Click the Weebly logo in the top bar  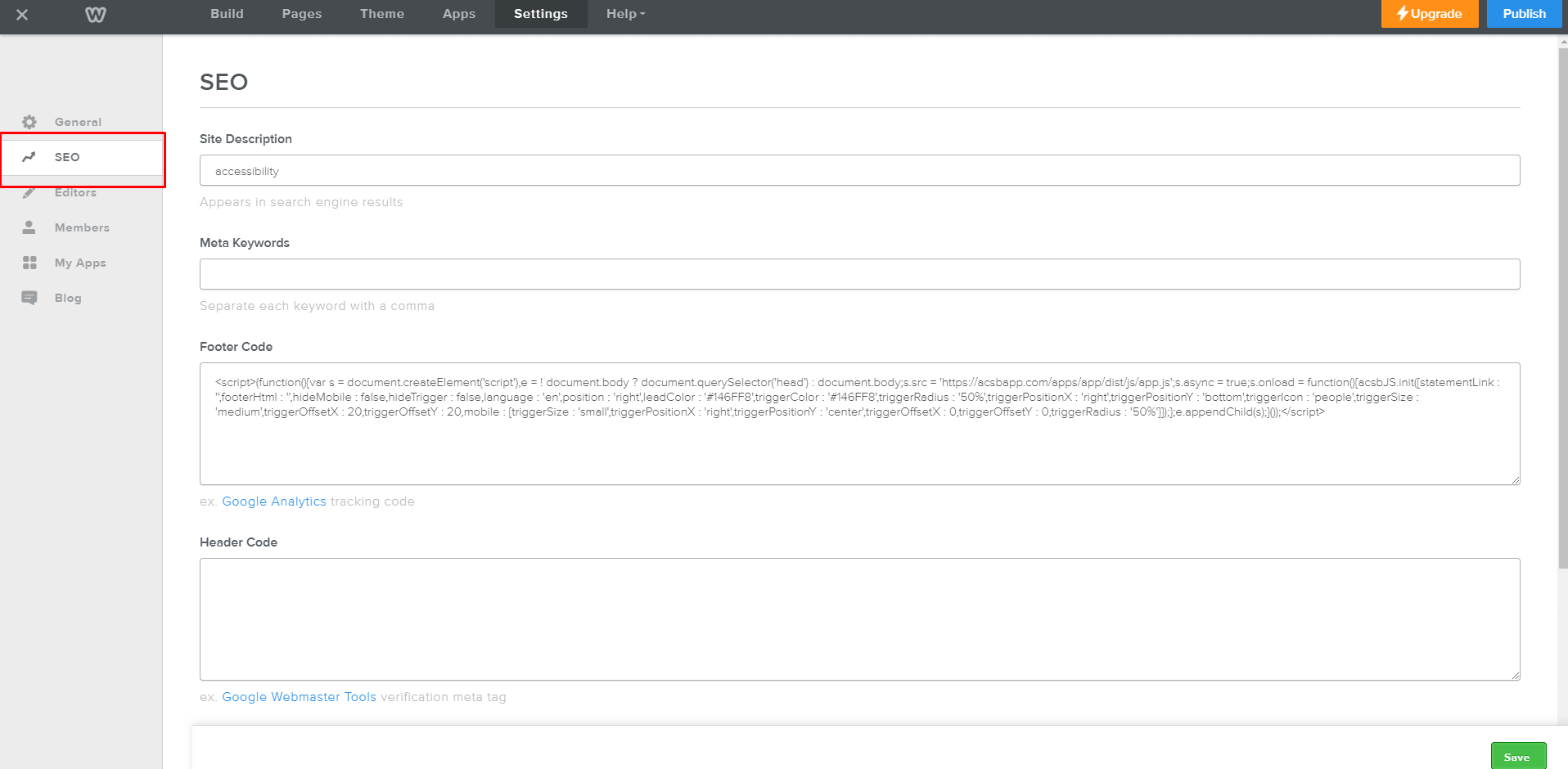pos(95,14)
